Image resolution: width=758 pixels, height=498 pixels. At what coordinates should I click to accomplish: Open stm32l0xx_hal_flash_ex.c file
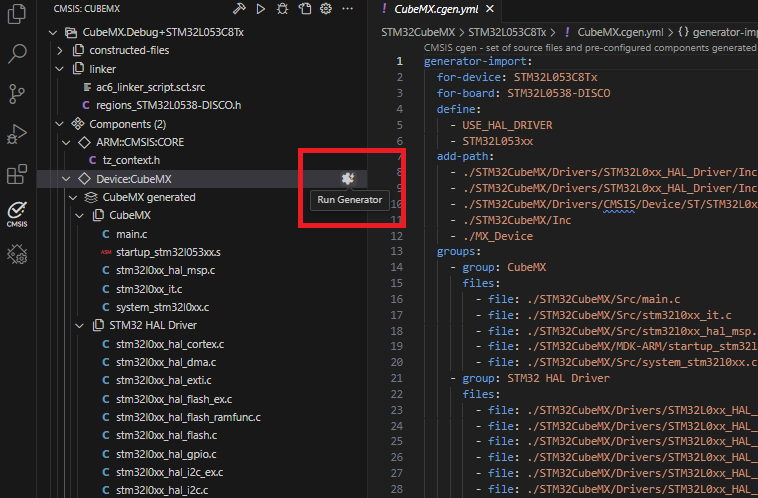pos(174,399)
